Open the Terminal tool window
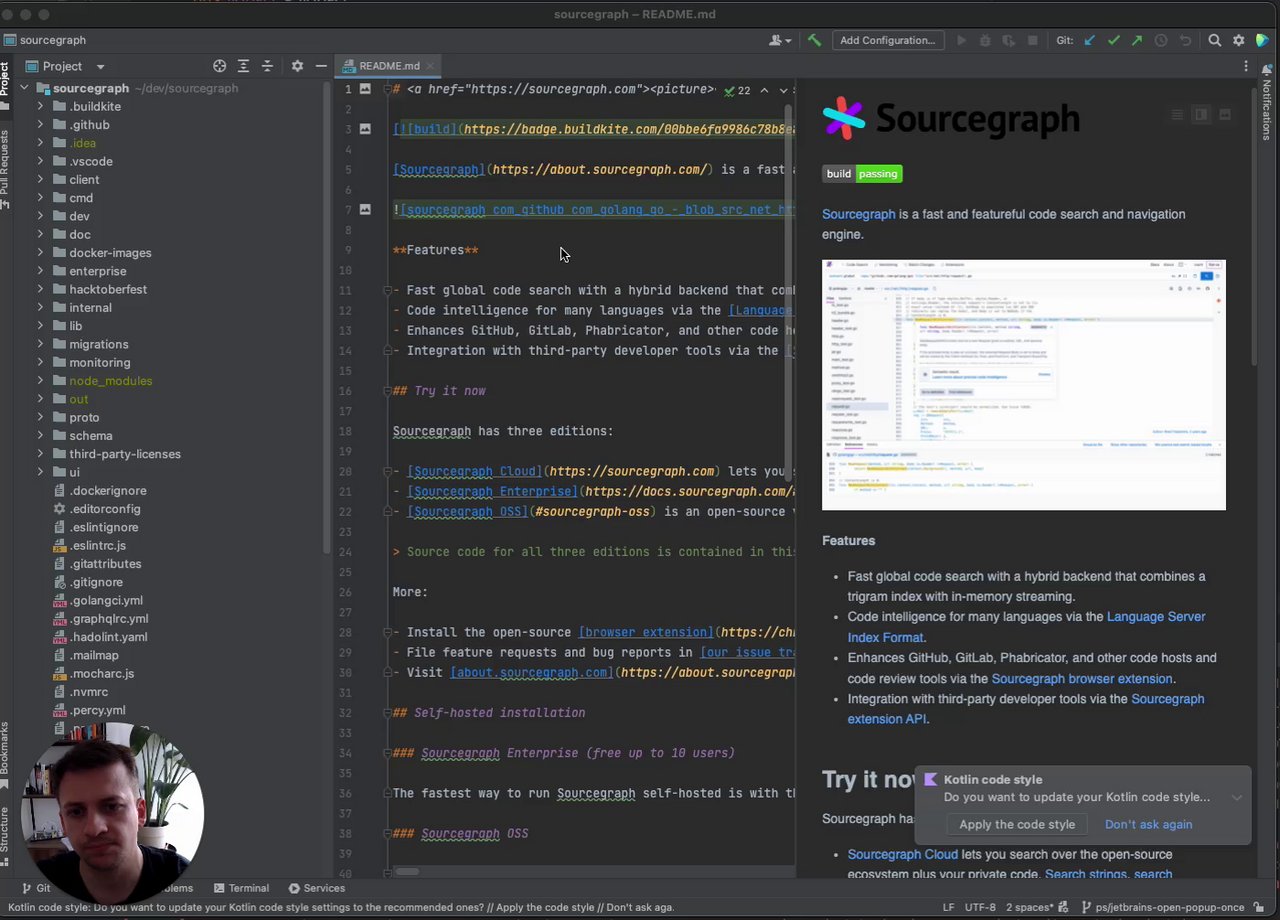The height and width of the screenshot is (920, 1280). pyautogui.click(x=240, y=888)
